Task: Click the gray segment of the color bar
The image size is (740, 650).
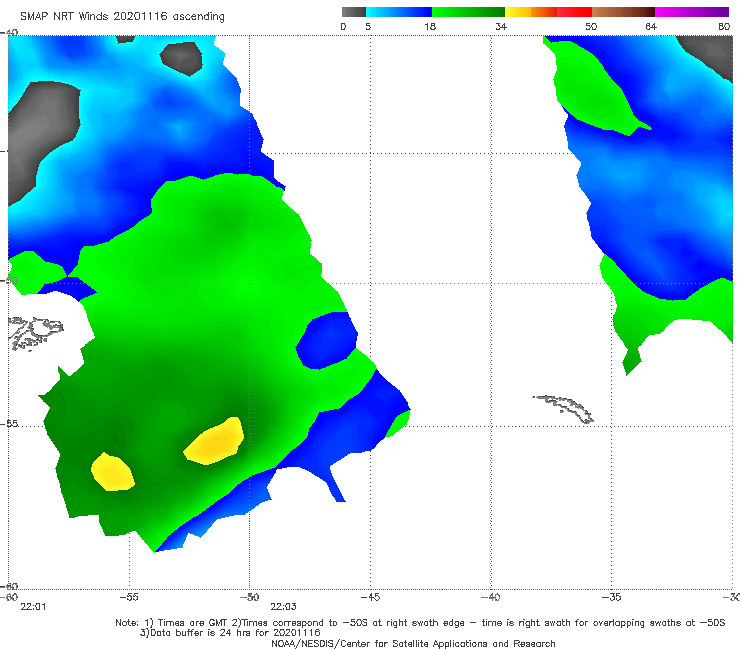Action: [x=354, y=12]
